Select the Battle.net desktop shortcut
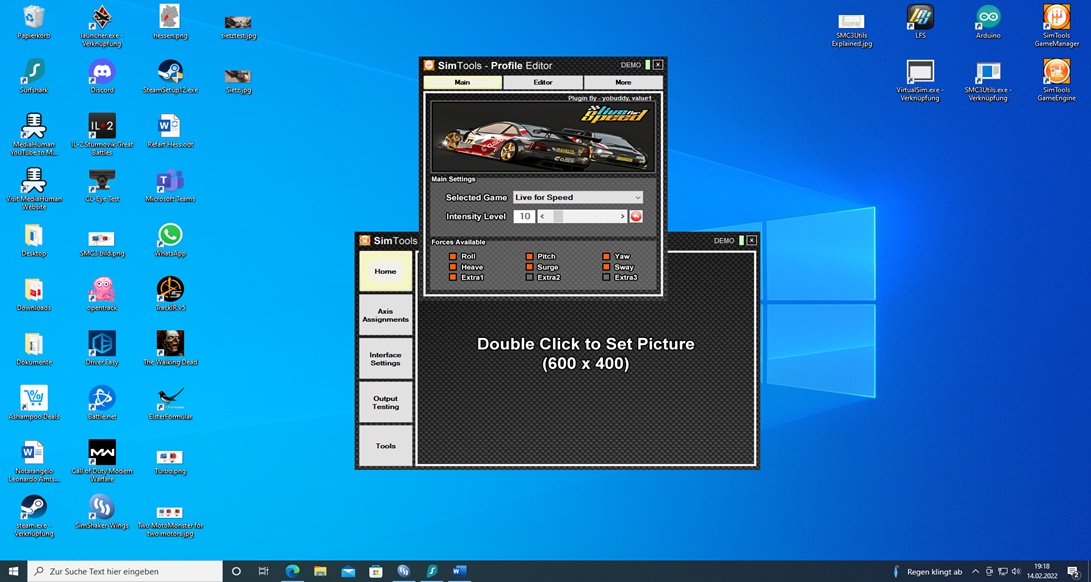This screenshot has width=1091, height=582. [x=102, y=403]
